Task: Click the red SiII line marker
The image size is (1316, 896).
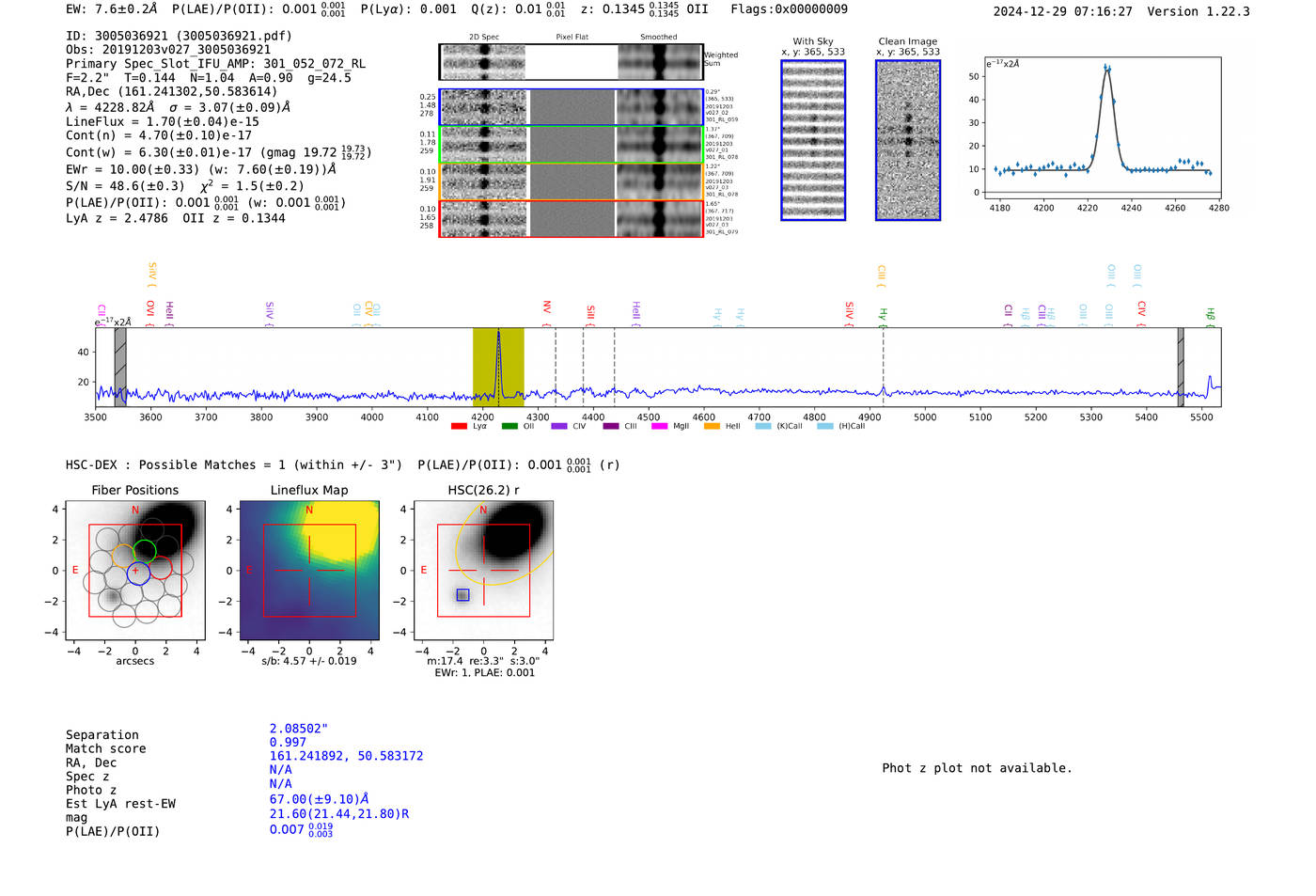Action: pyautogui.click(x=590, y=315)
